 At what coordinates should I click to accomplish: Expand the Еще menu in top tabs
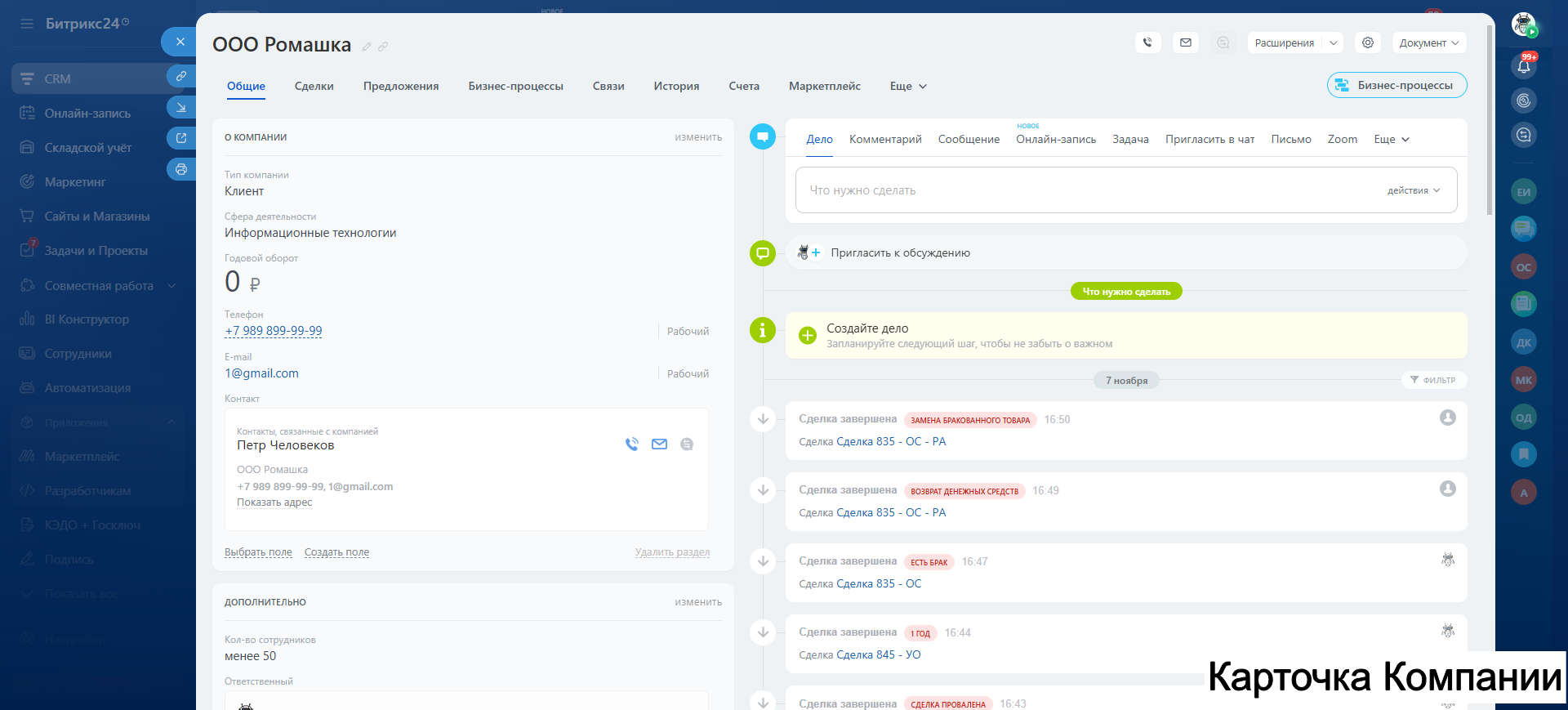(908, 87)
